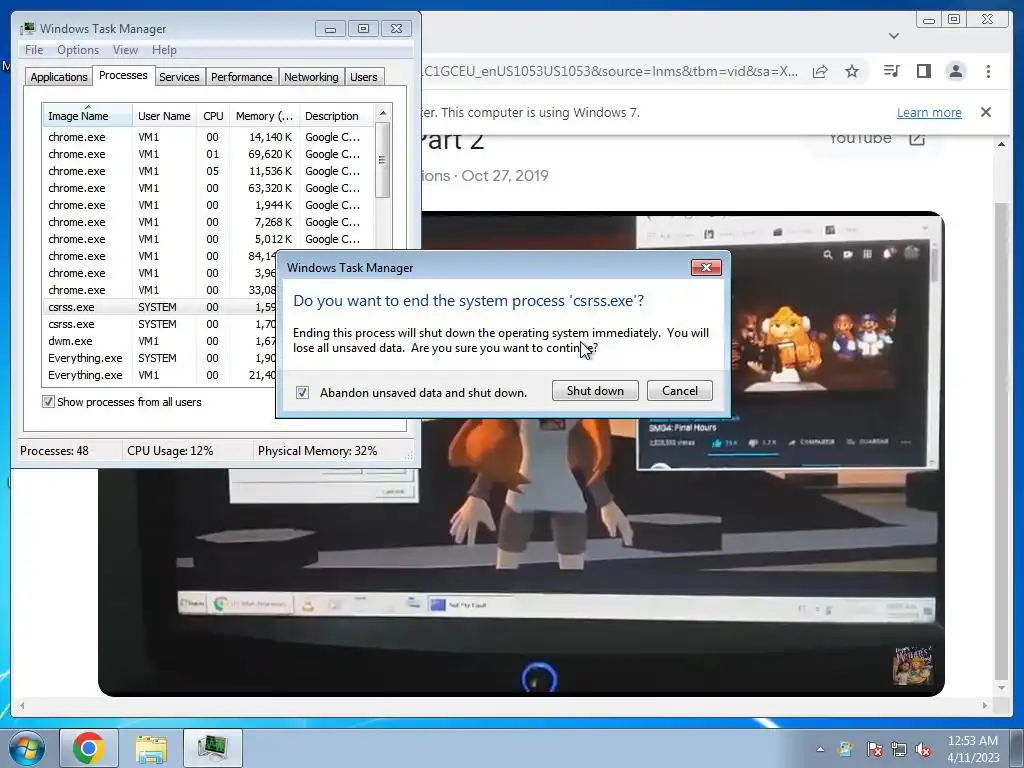Click Cancel in the csrss.exe dialog

[680, 391]
